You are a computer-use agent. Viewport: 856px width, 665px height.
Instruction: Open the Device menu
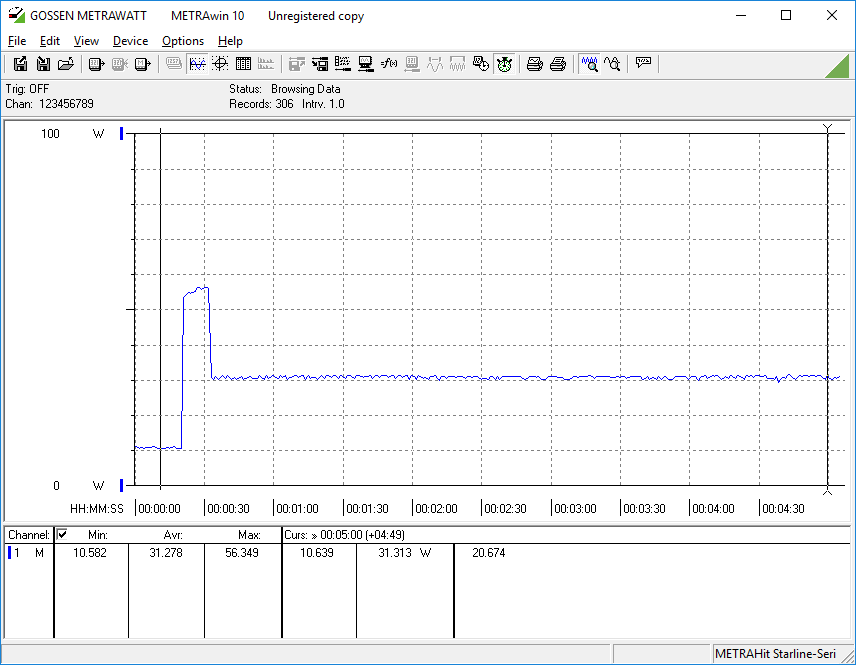[130, 41]
